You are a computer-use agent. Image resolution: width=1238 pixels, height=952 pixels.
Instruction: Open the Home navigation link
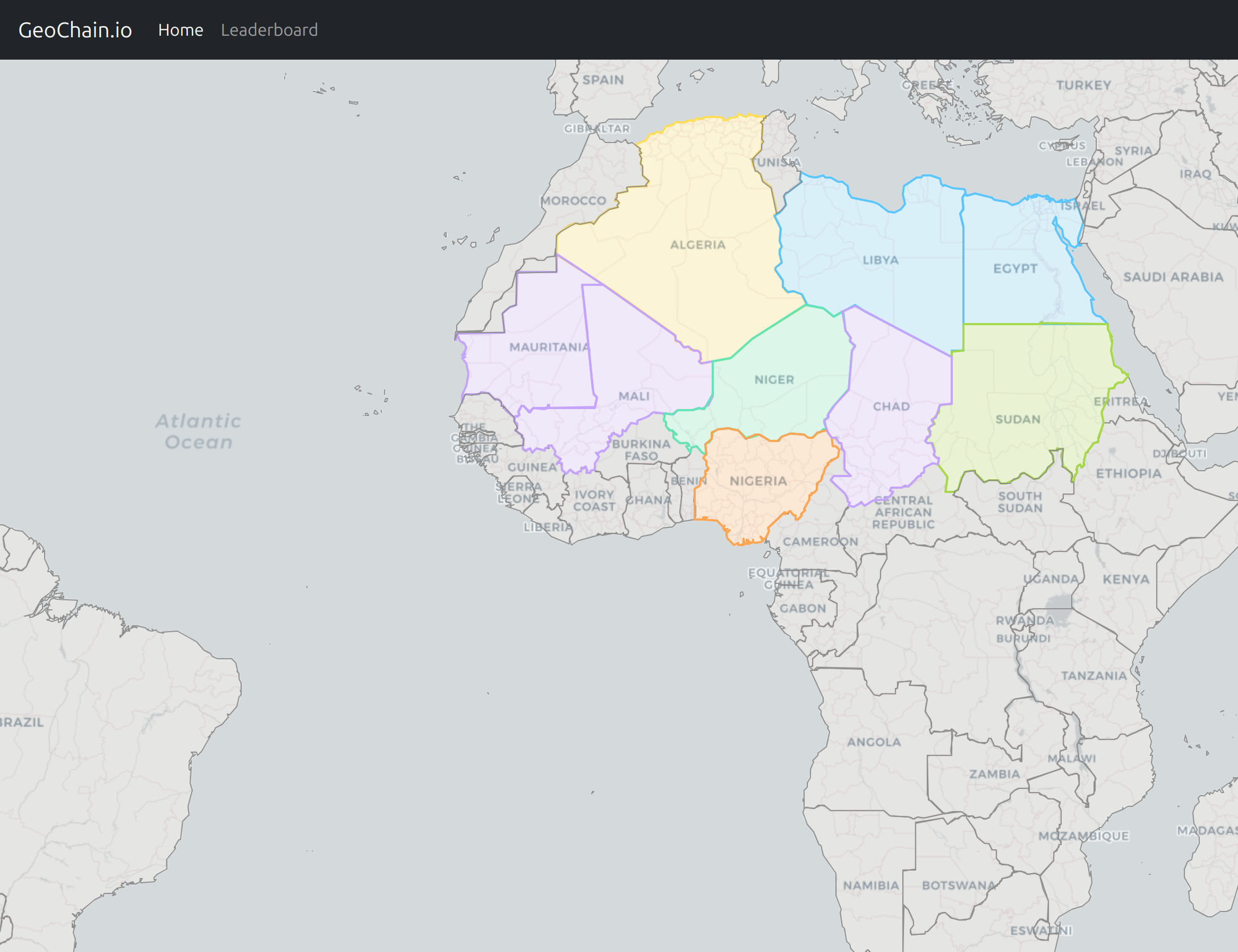click(x=180, y=30)
